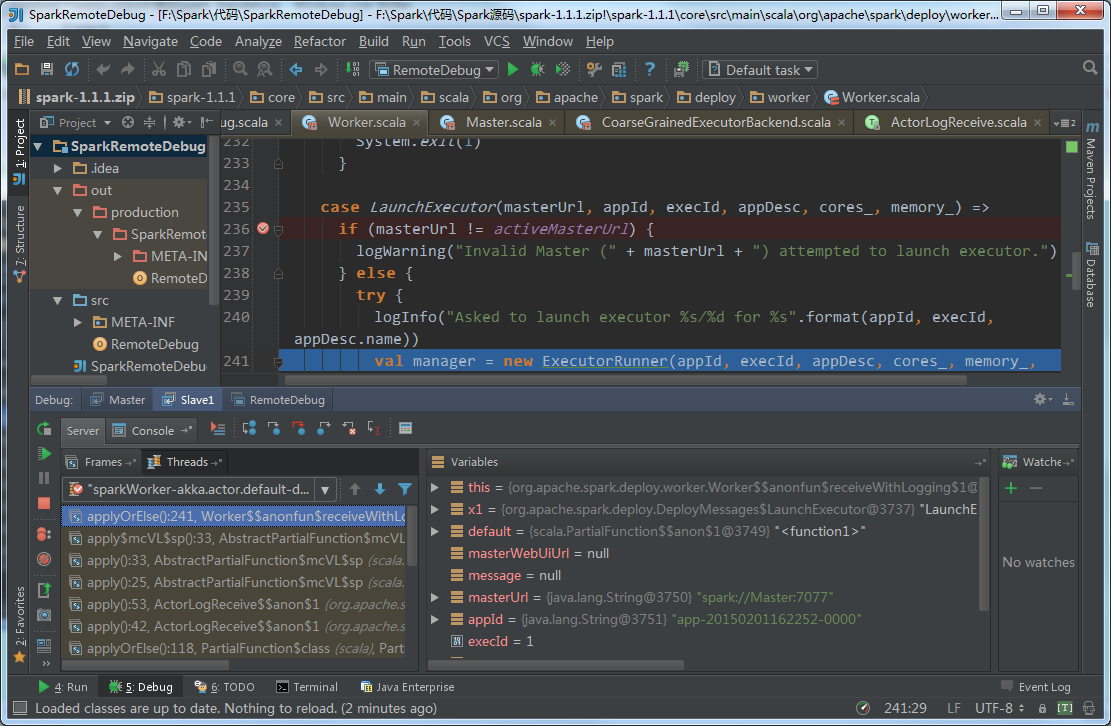The height and width of the screenshot is (726, 1111).
Task: Open Evaluate Expression calculator icon
Action: (x=405, y=429)
